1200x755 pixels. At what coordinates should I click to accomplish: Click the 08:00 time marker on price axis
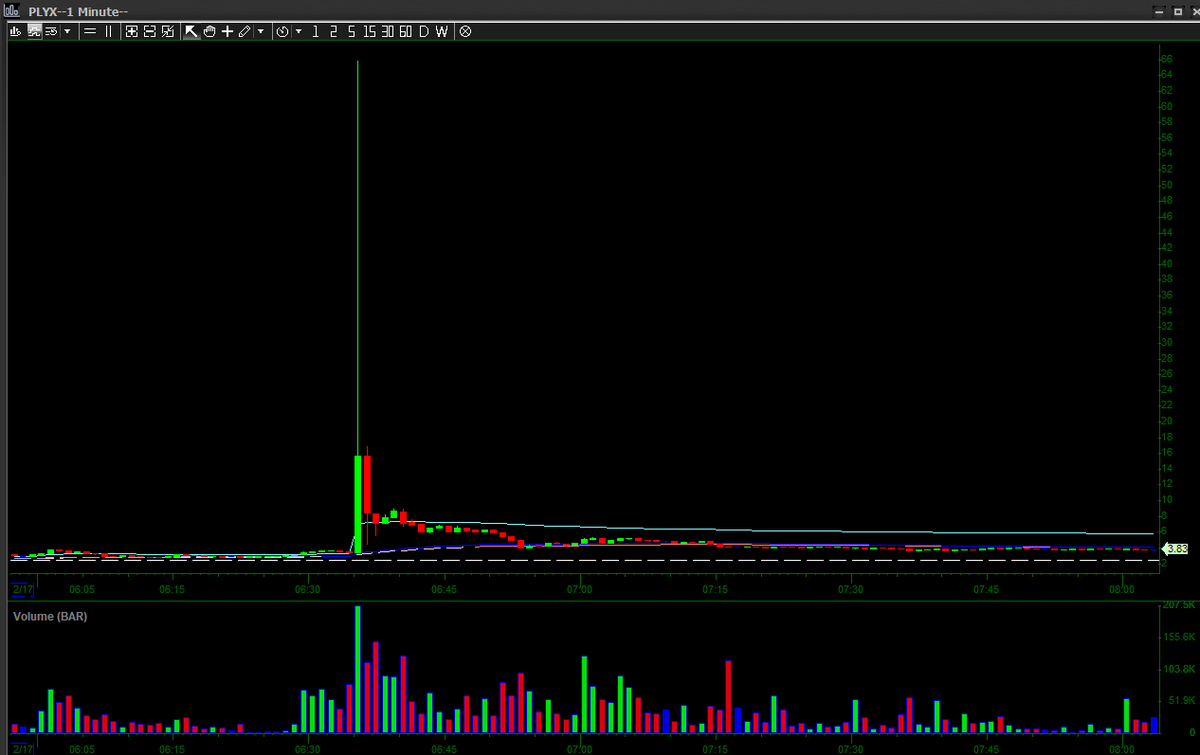[x=1122, y=590]
